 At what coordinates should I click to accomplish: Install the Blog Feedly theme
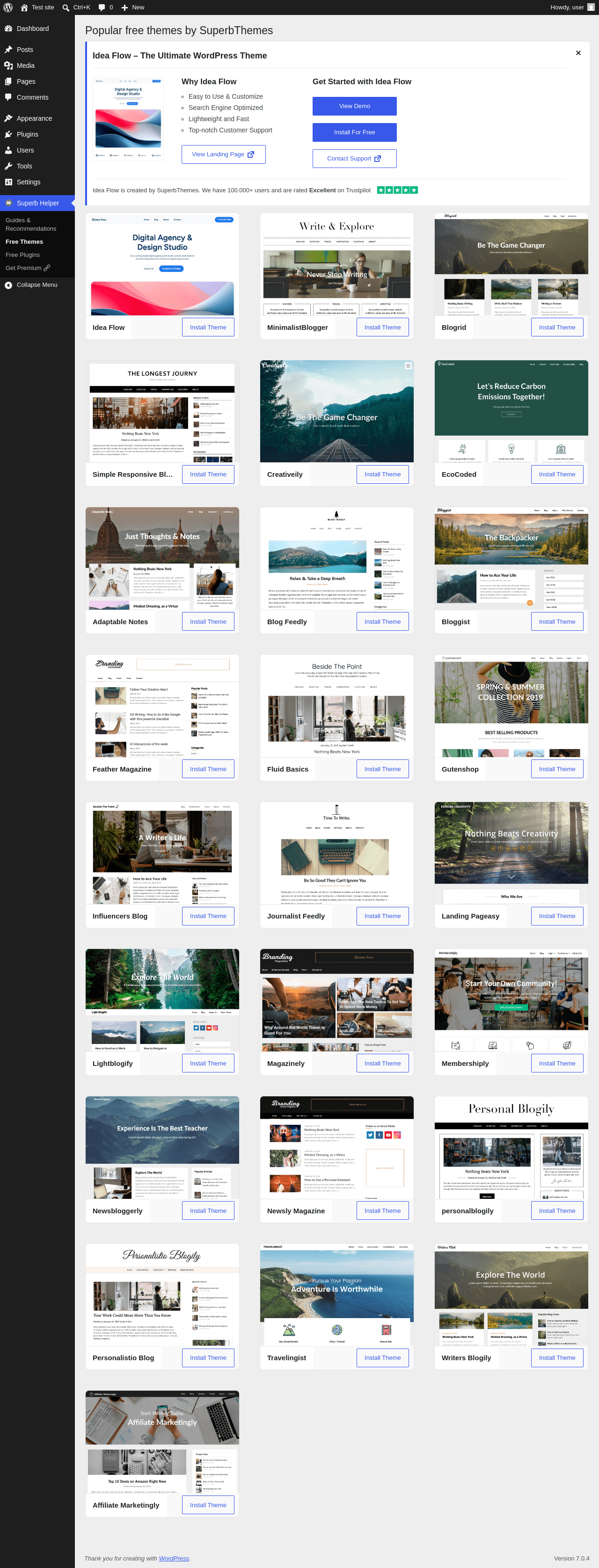pyautogui.click(x=382, y=621)
